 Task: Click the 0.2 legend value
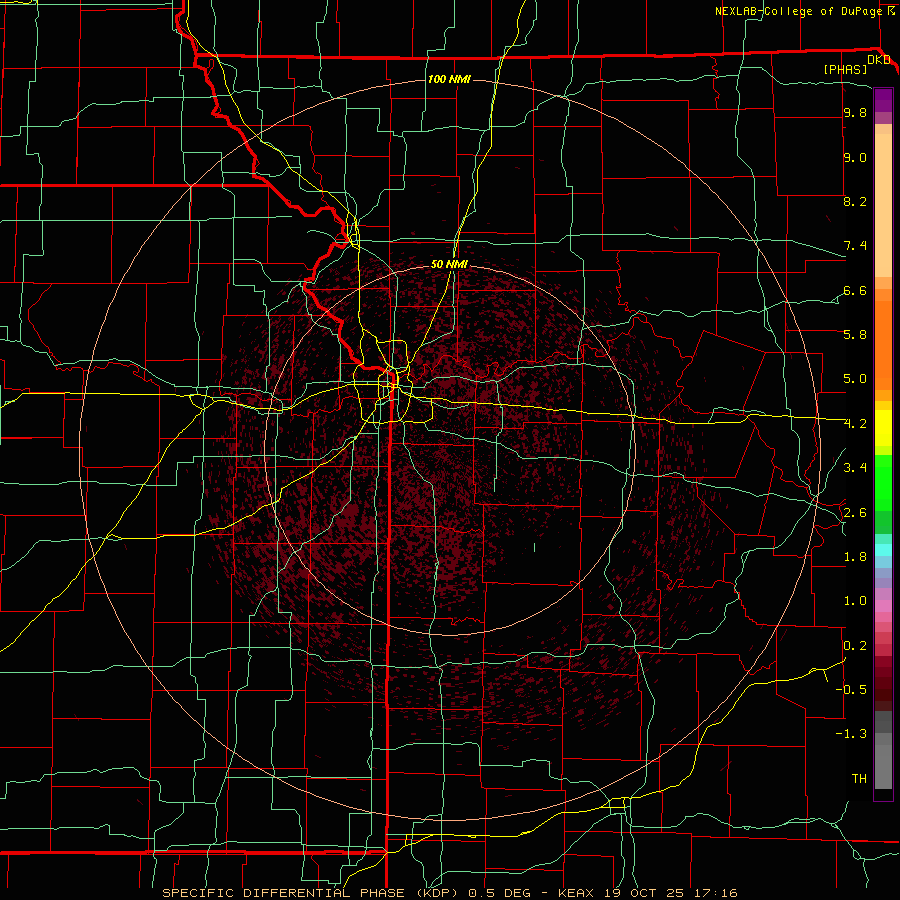click(x=855, y=646)
